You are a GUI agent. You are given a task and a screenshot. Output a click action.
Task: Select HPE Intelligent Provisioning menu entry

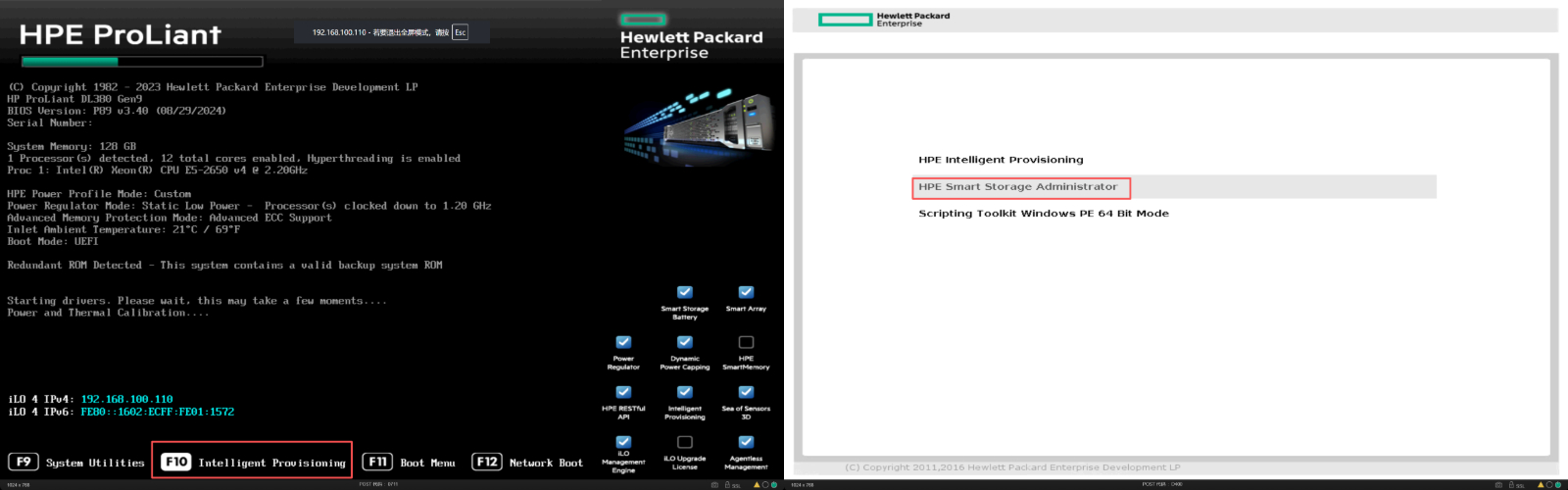click(x=1001, y=160)
